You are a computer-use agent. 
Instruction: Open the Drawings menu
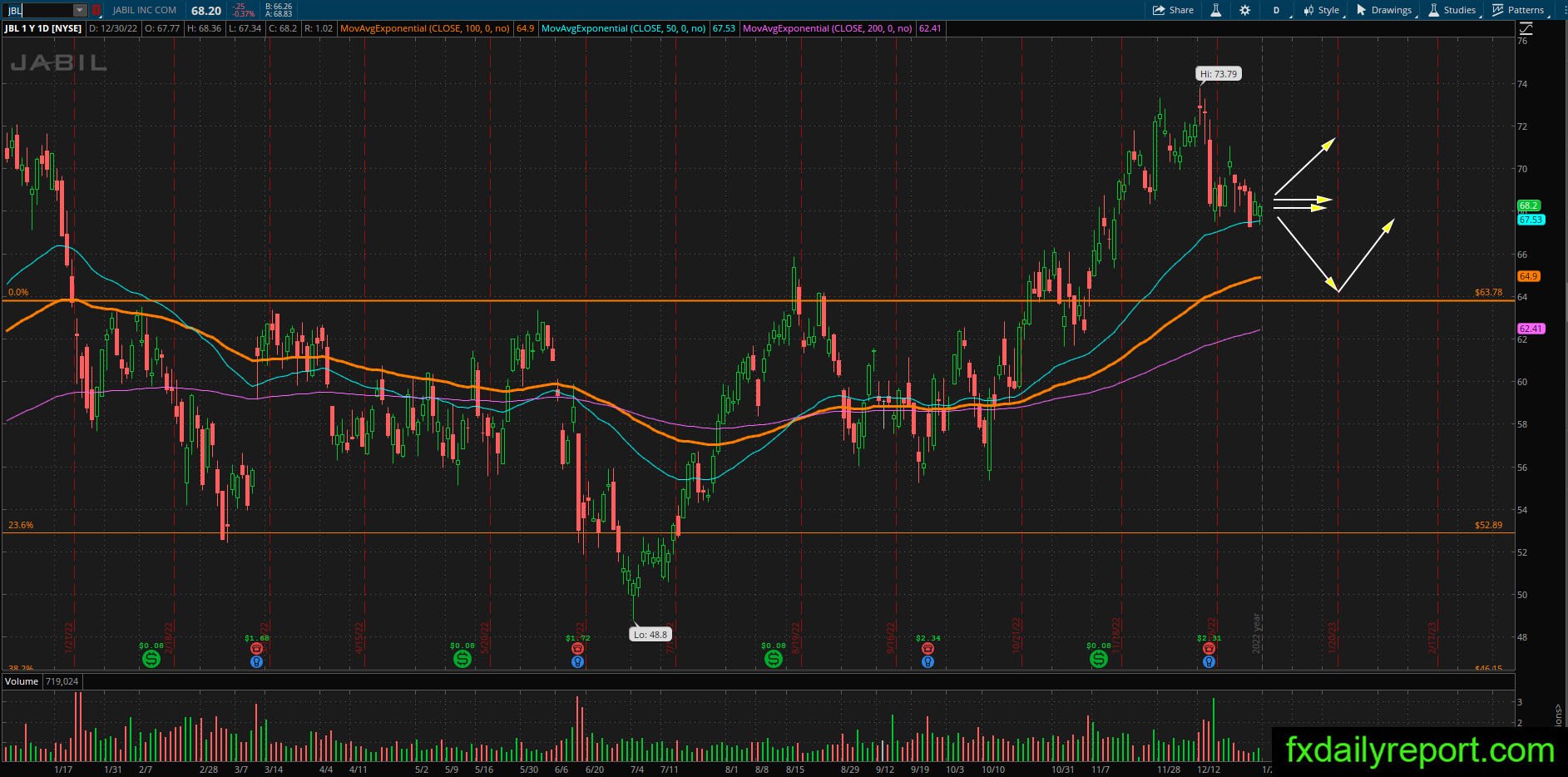pyautogui.click(x=1386, y=10)
